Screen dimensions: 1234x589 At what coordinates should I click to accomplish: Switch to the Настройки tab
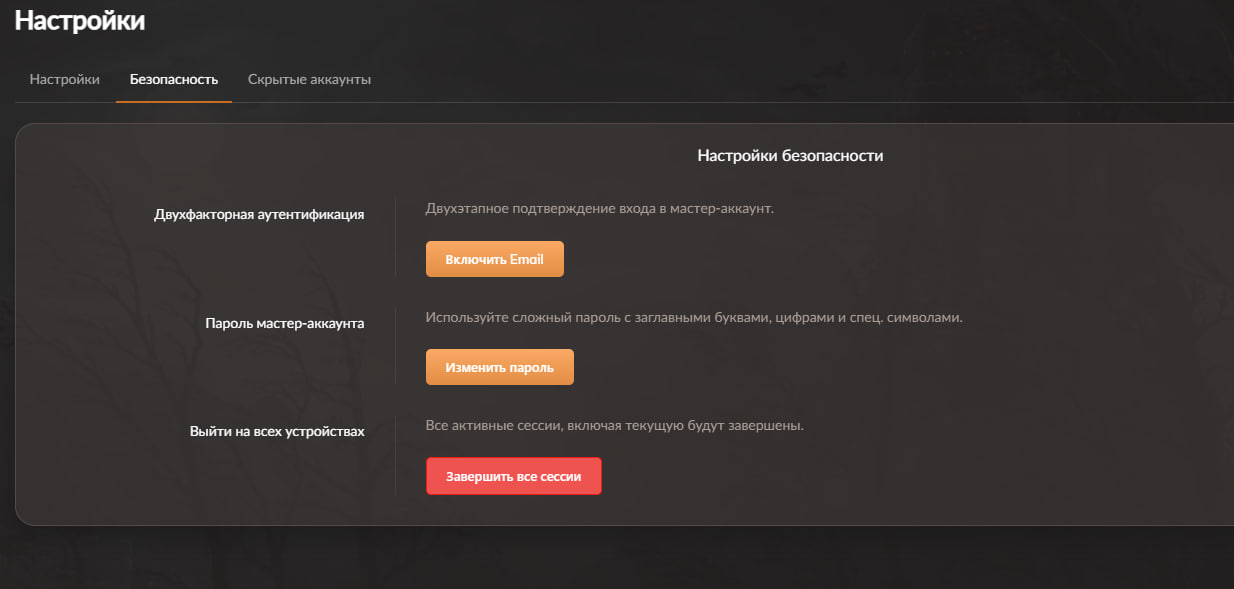[65, 79]
